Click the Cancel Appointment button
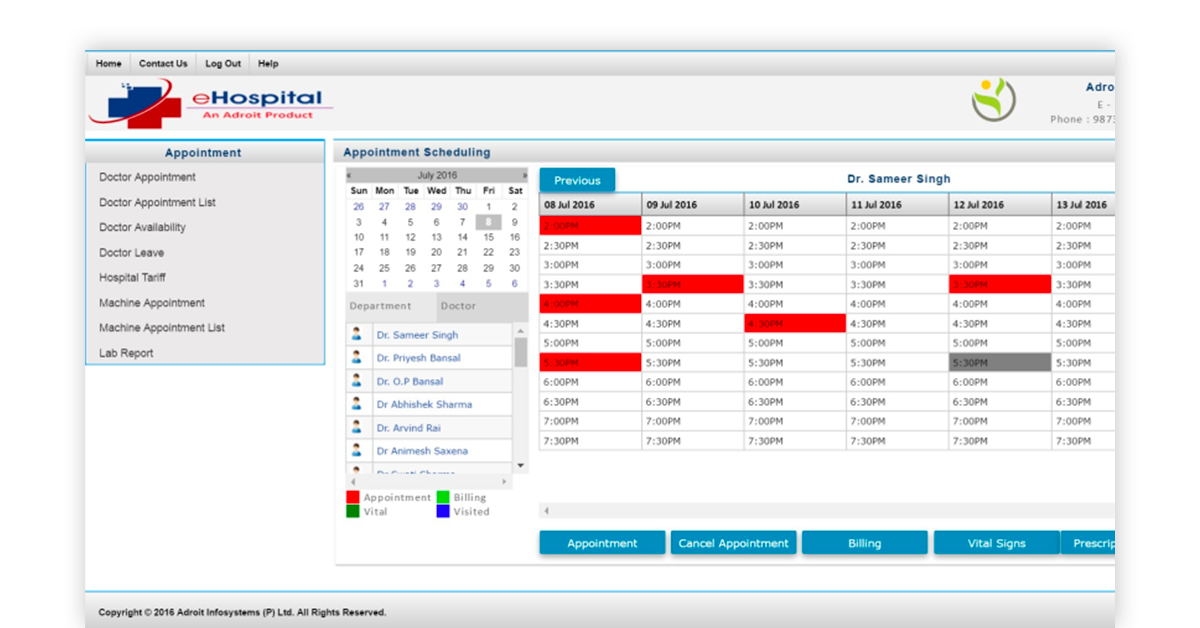The height and width of the screenshot is (628, 1200). [x=734, y=543]
